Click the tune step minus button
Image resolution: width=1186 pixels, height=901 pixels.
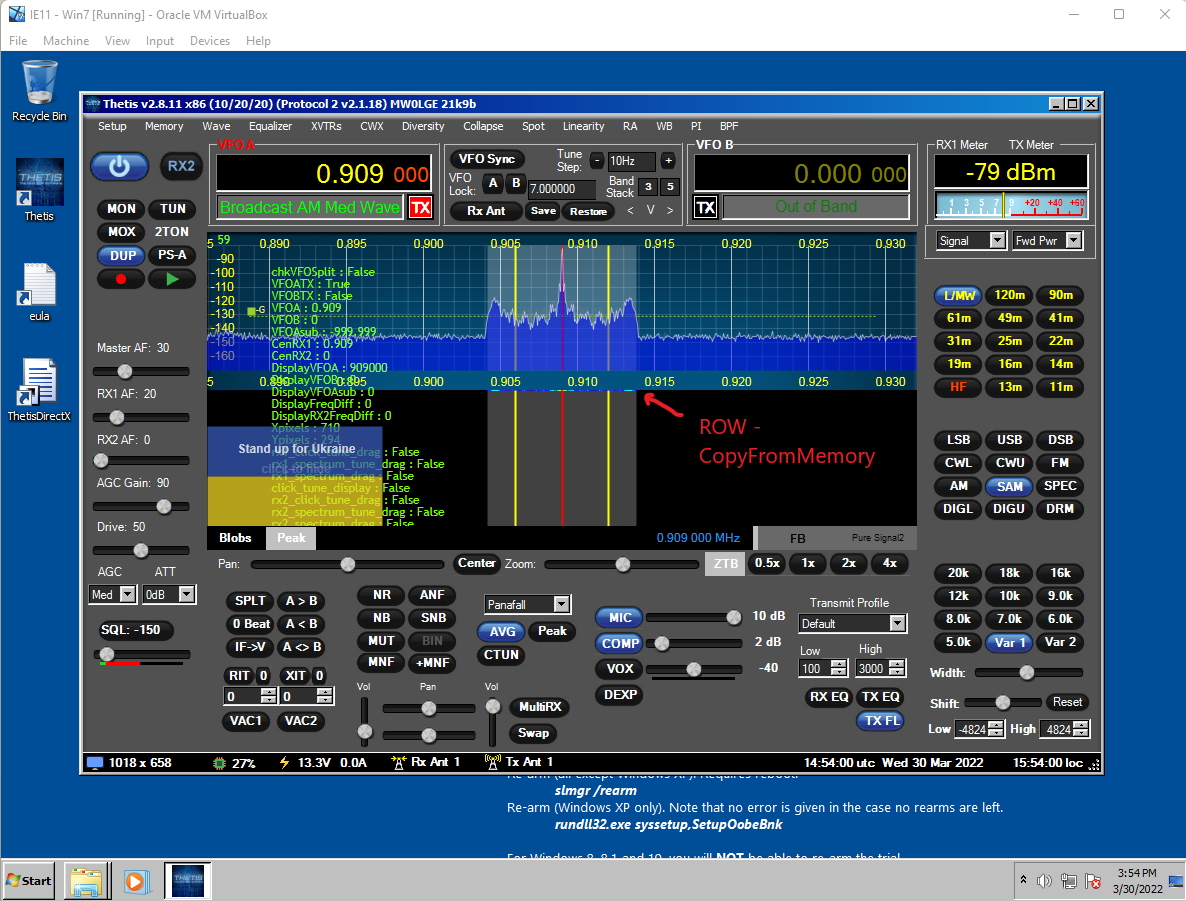[597, 161]
